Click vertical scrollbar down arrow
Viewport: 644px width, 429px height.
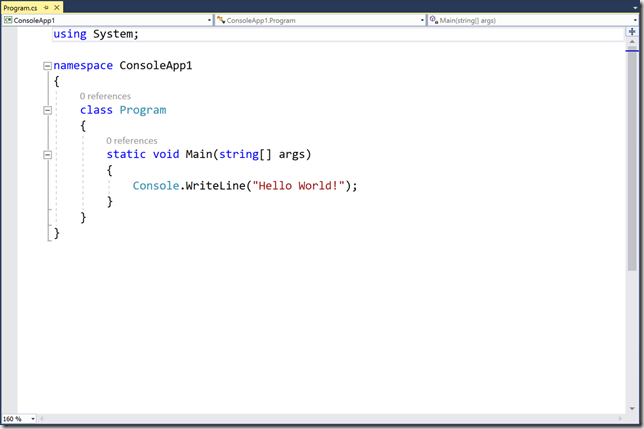(x=632, y=408)
